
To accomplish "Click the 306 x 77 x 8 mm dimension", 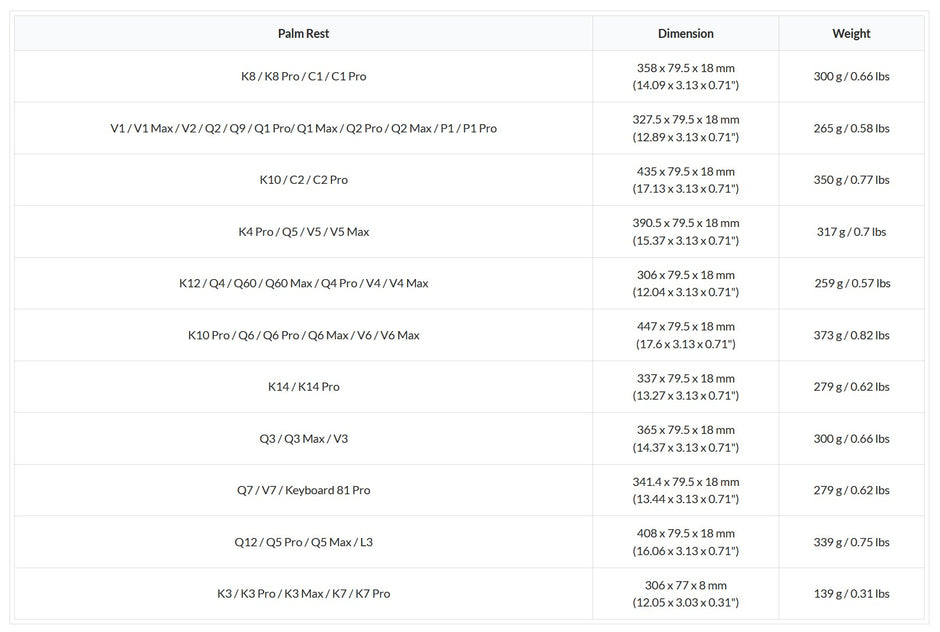I will point(685,585).
